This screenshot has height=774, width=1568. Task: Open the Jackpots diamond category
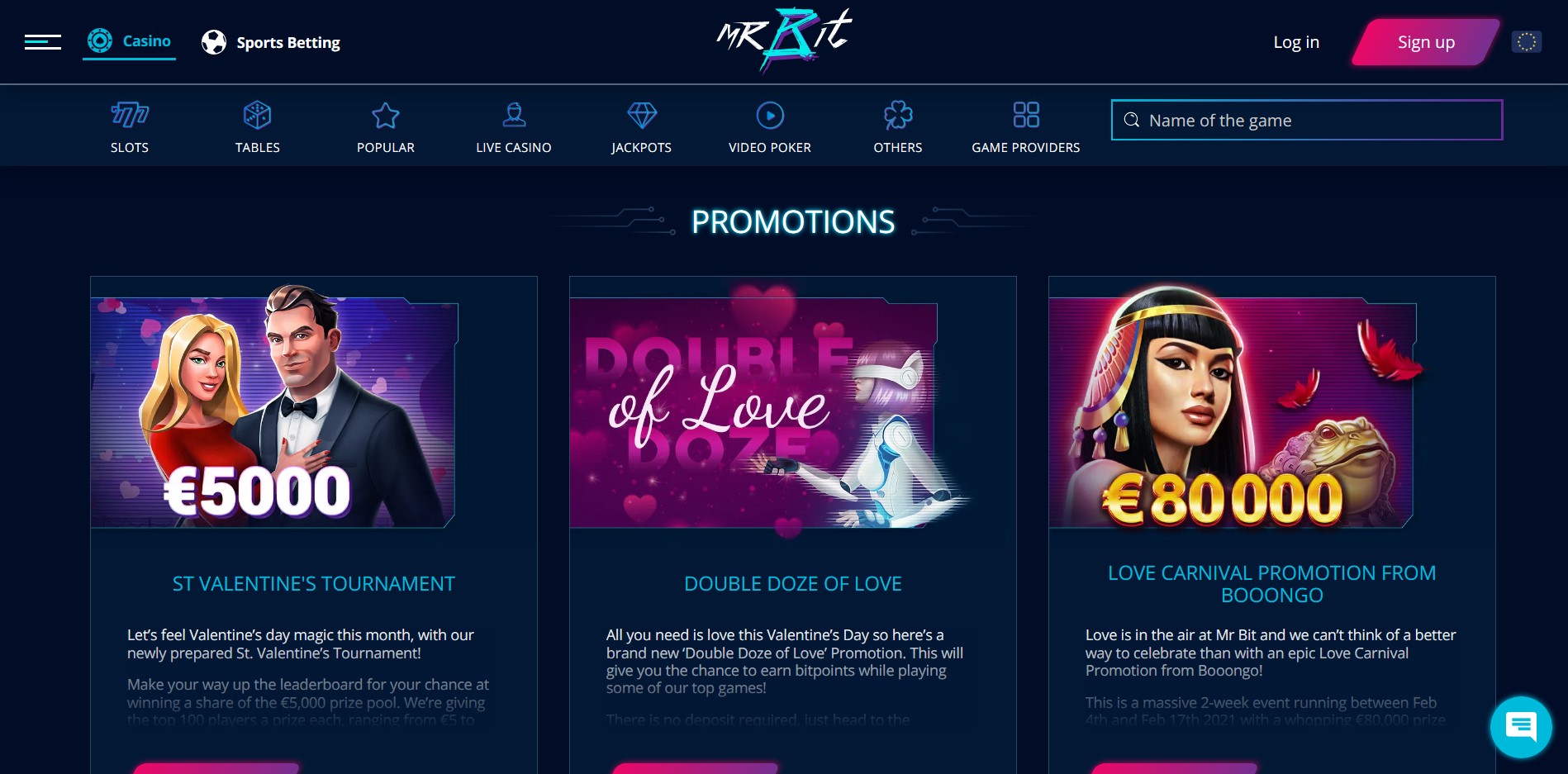click(x=642, y=115)
